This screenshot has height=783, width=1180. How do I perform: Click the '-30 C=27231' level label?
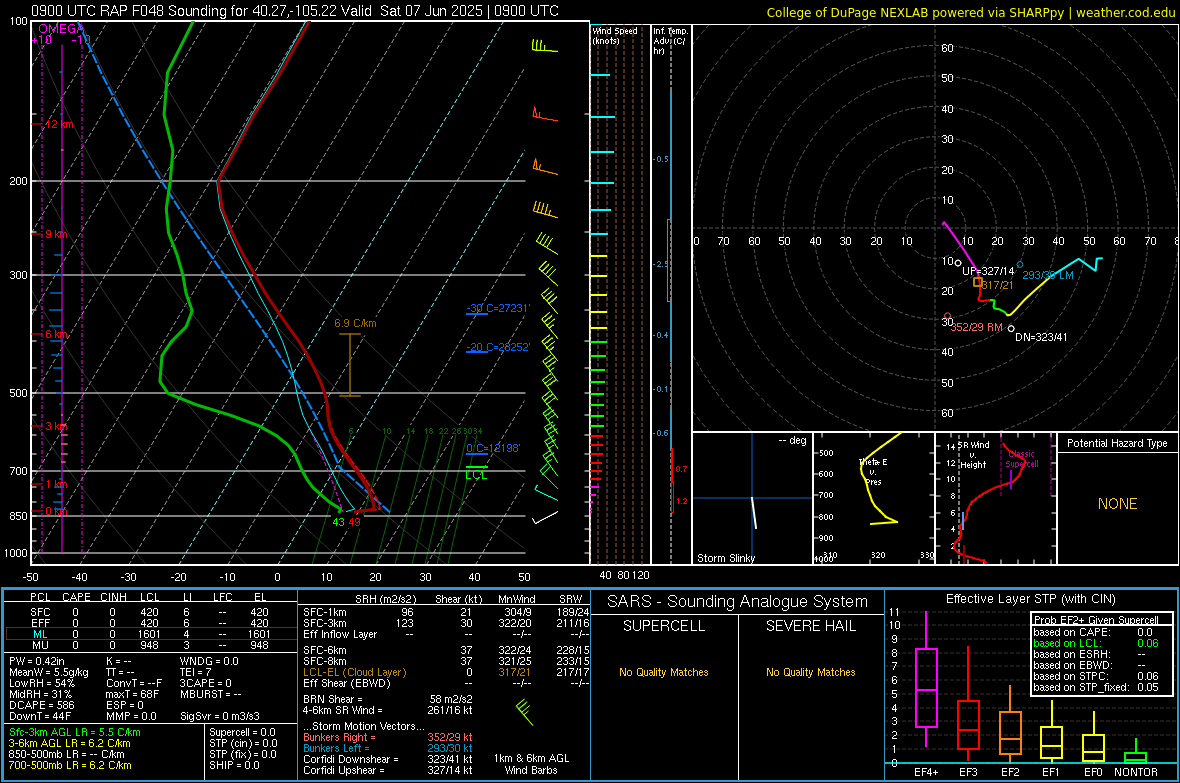pyautogui.click(x=498, y=308)
